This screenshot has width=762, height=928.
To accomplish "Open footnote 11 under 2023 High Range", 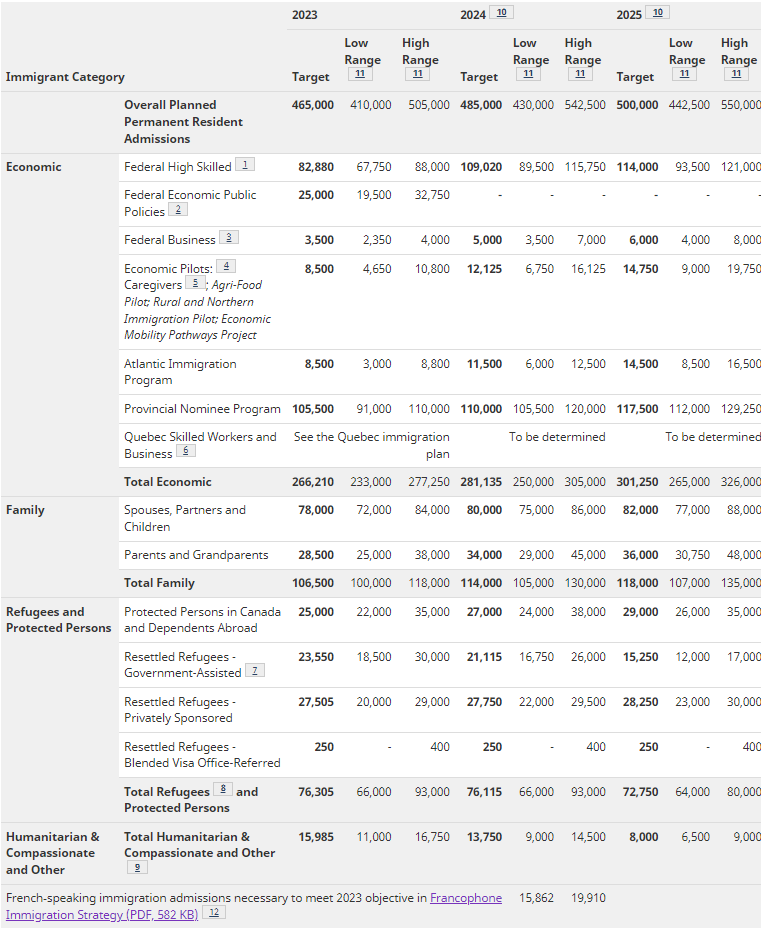I will pos(418,74).
